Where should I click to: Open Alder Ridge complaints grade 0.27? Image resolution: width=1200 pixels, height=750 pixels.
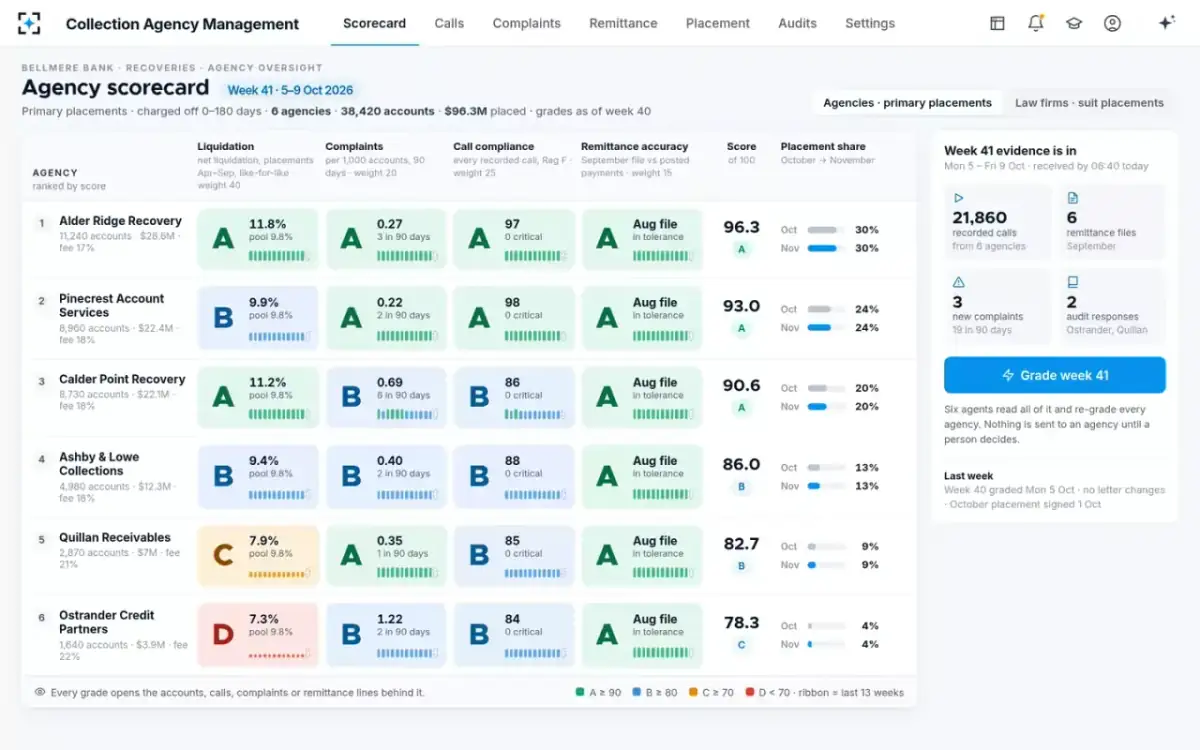coord(386,239)
